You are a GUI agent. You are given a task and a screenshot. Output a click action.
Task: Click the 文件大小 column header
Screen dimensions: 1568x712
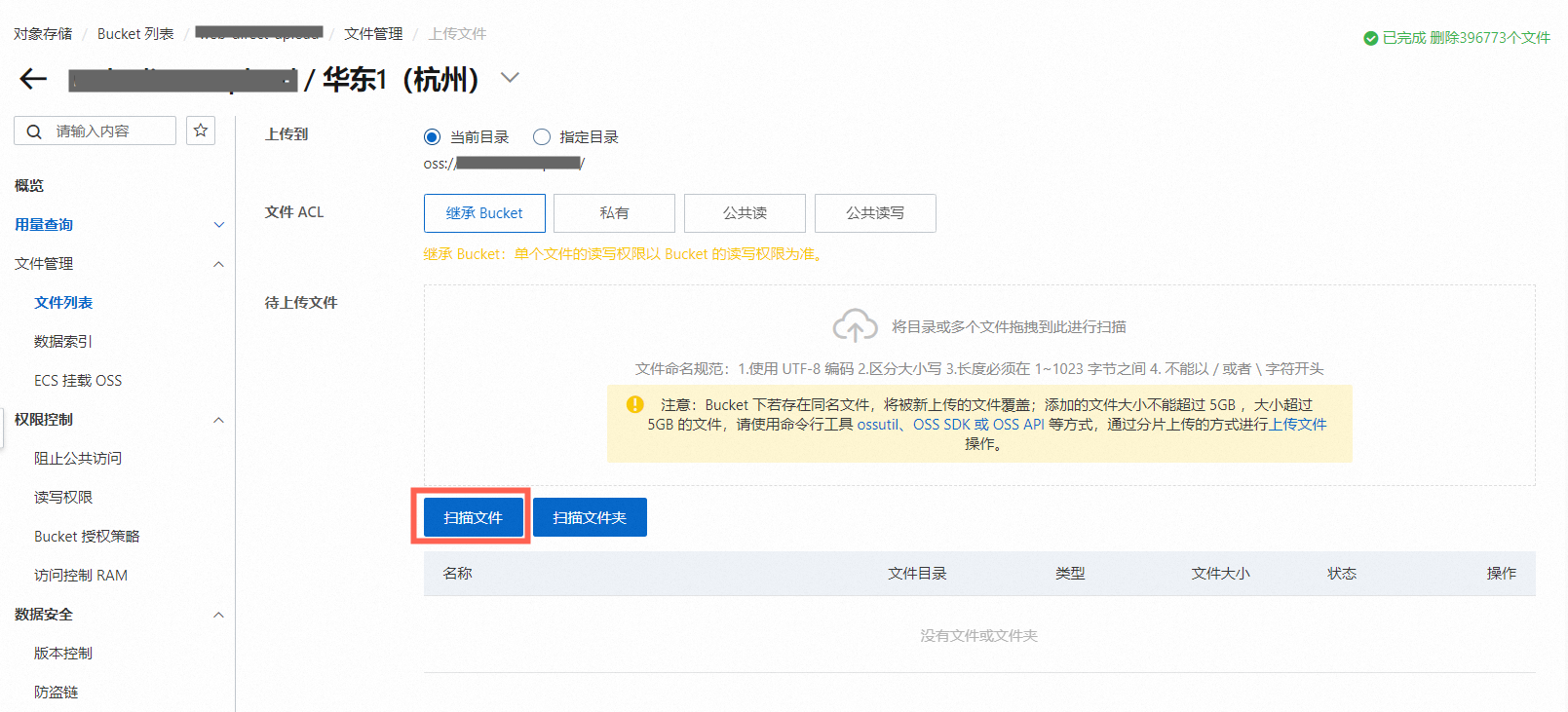[x=1220, y=574]
